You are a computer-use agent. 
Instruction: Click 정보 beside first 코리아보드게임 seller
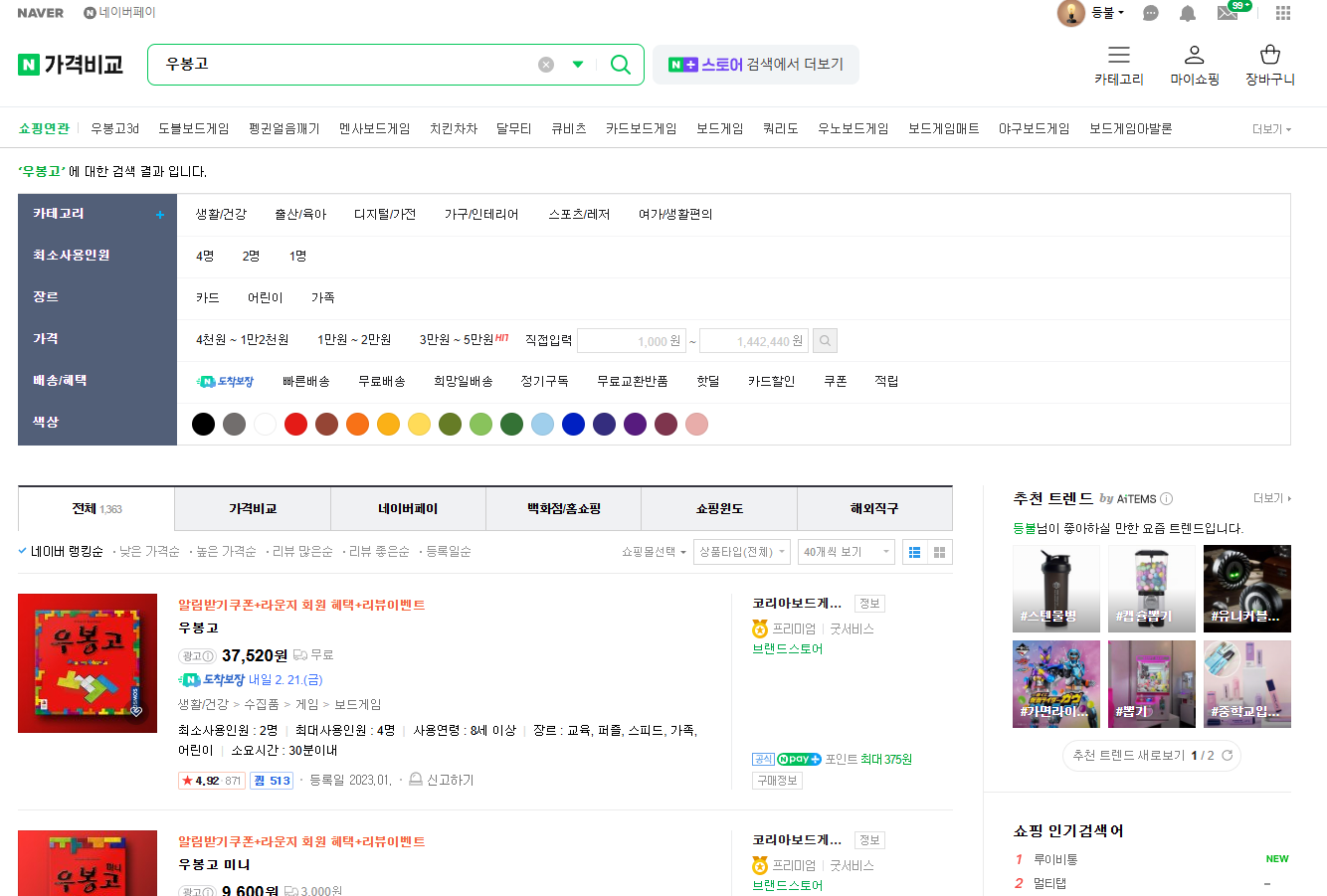(869, 604)
